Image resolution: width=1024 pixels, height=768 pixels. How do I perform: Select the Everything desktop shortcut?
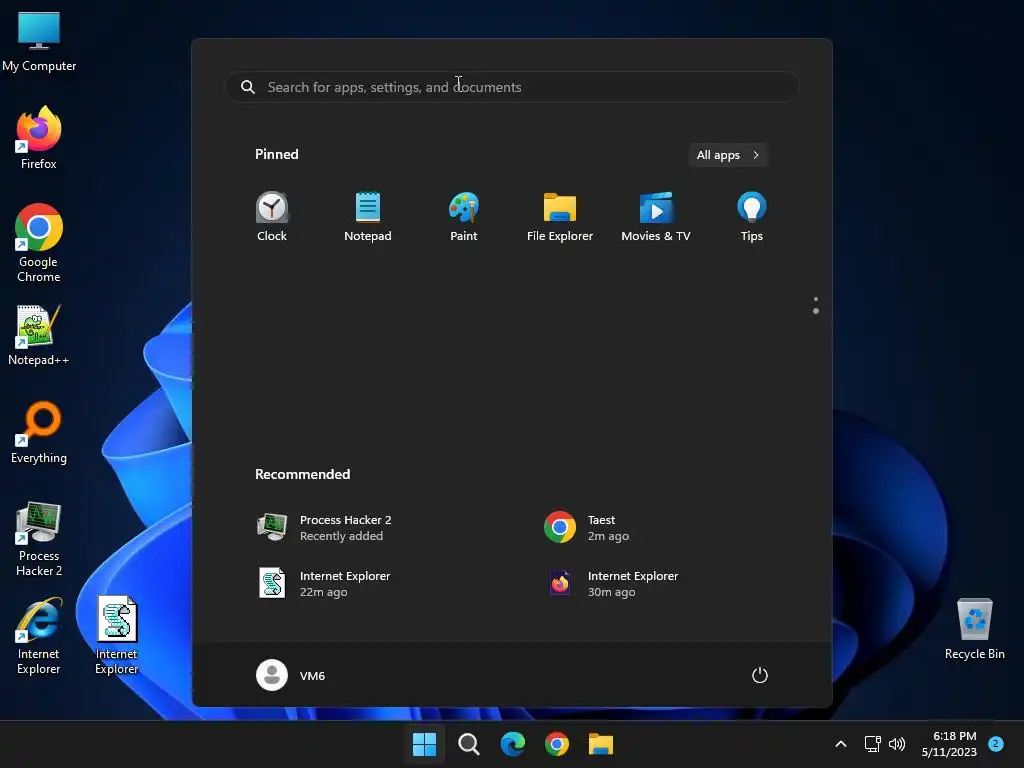point(39,432)
